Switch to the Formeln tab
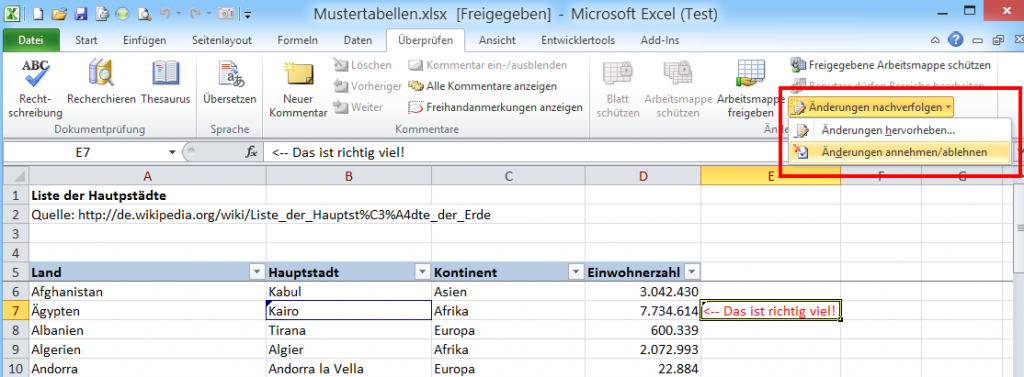This screenshot has width=1024, height=377. [297, 41]
